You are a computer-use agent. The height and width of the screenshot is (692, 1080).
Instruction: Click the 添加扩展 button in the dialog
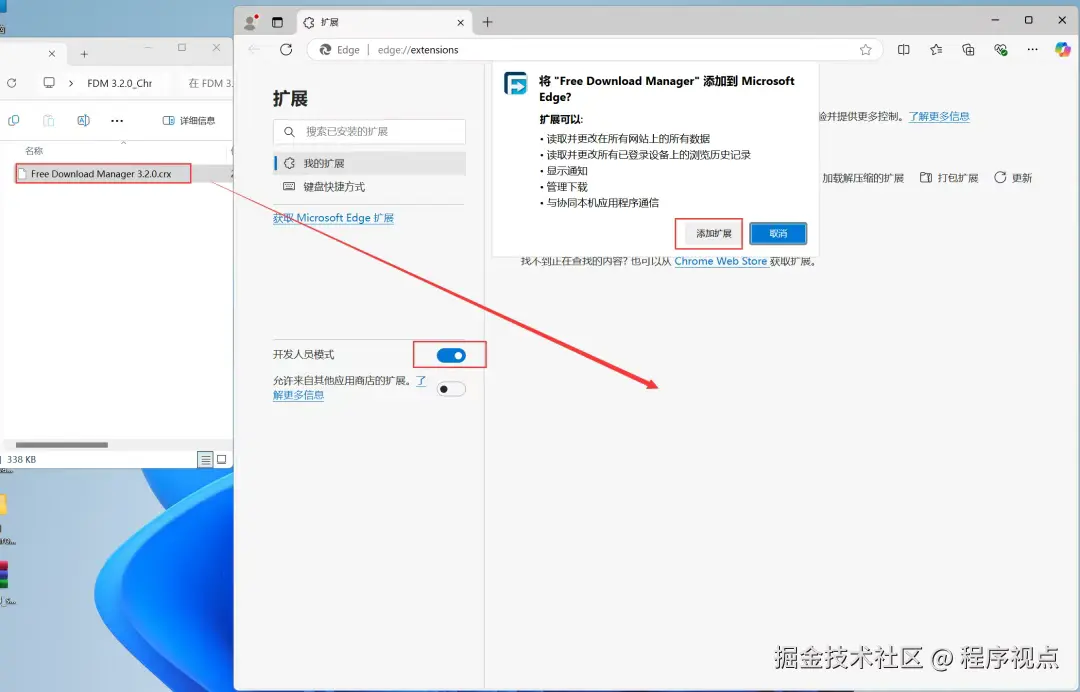[708, 233]
